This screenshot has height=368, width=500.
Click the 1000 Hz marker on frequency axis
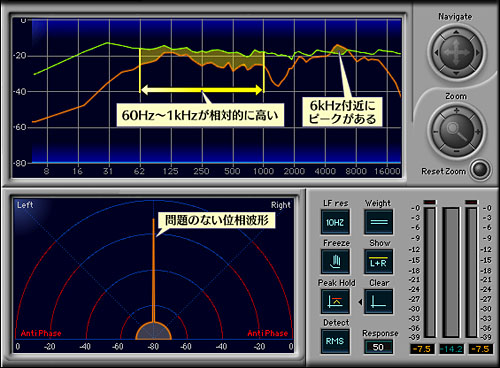tap(263, 171)
